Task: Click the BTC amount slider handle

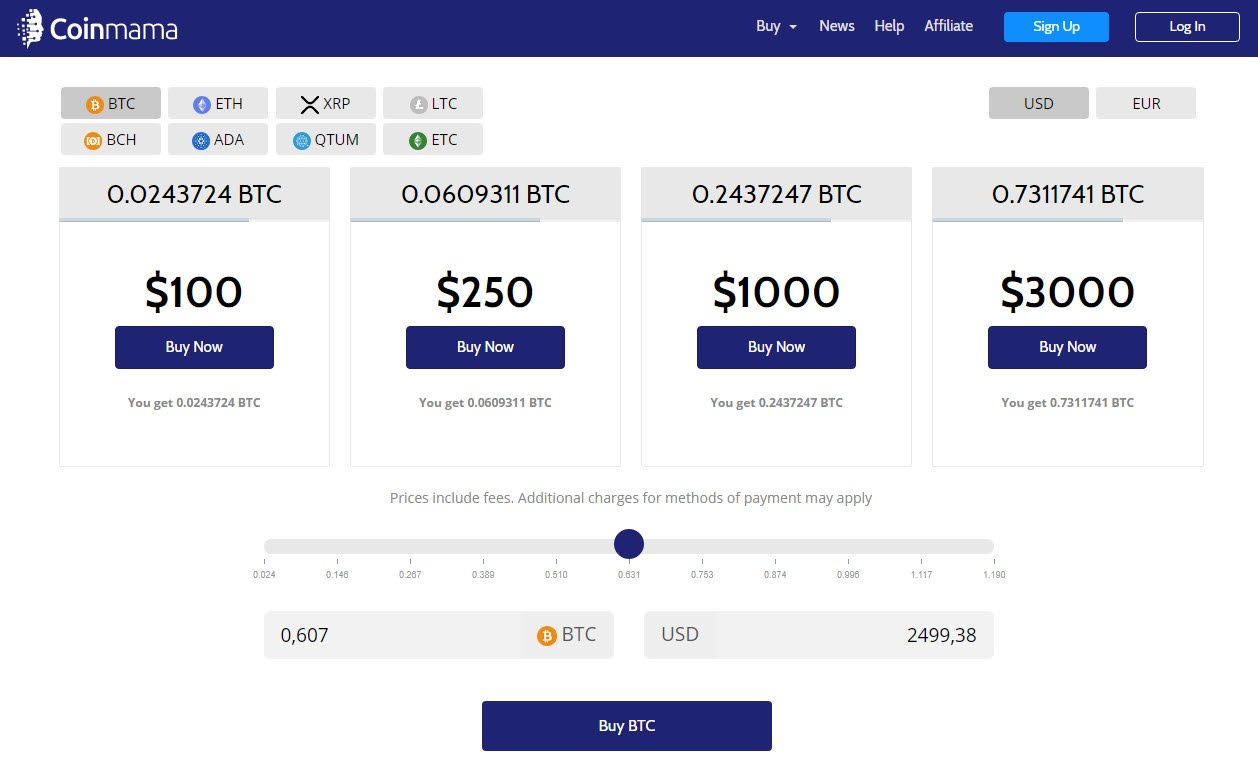Action: tap(628, 545)
